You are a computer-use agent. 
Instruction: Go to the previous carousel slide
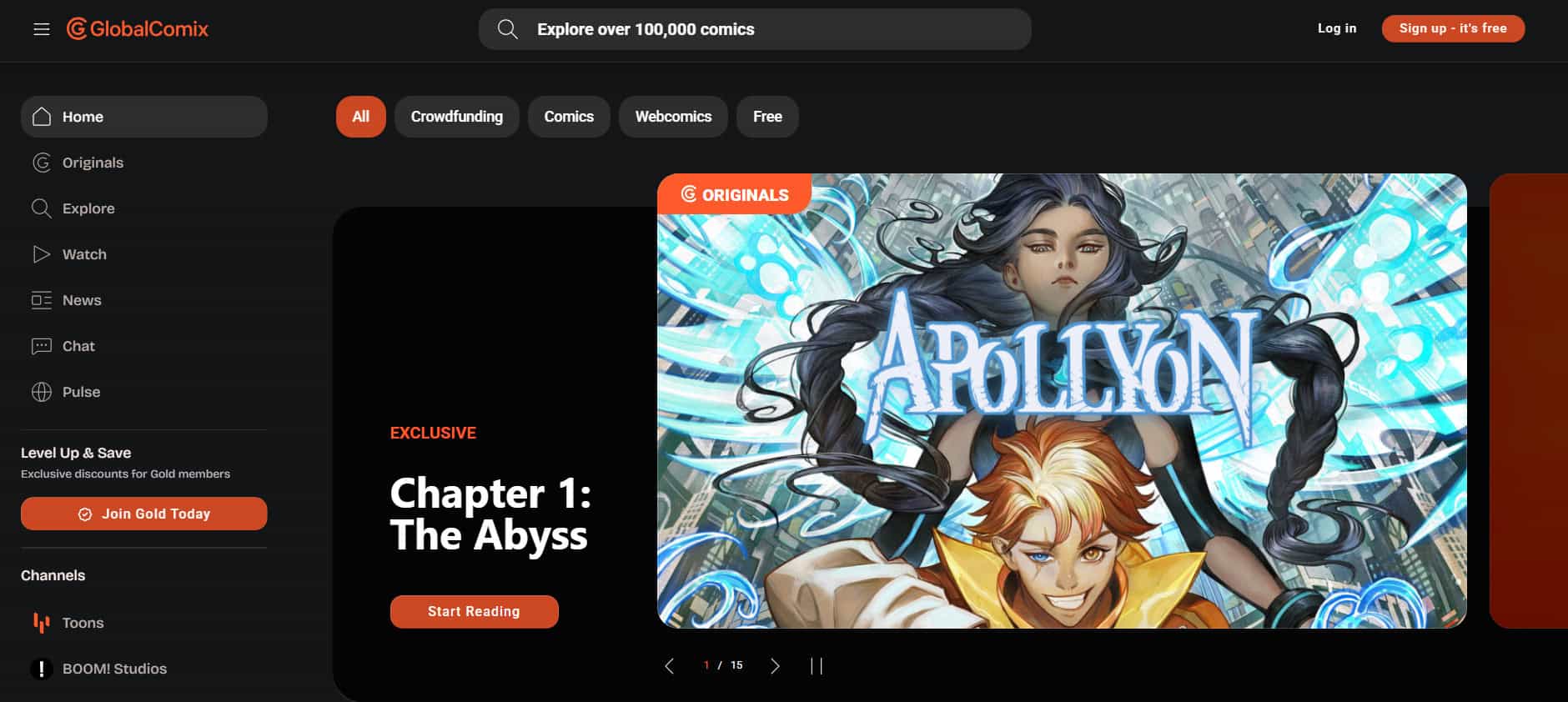669,665
